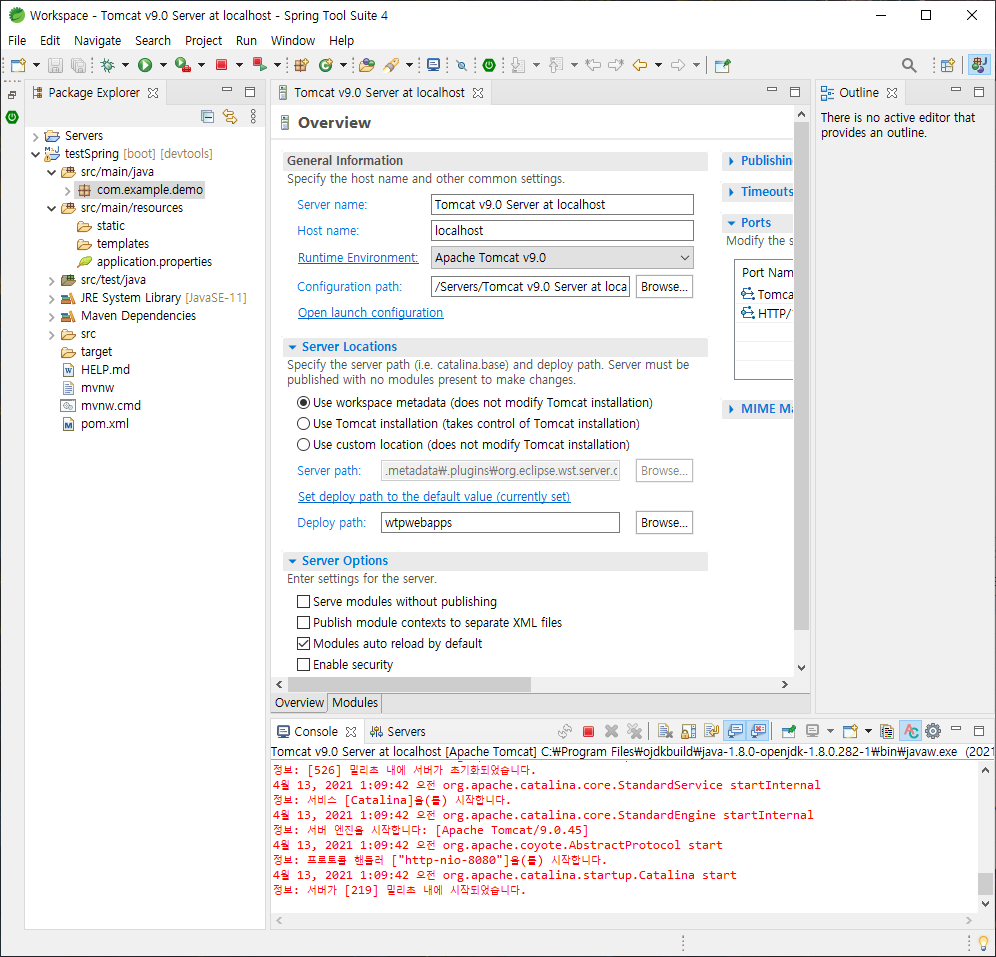The height and width of the screenshot is (957, 996).
Task: Click Link with Editor icon in Package Explorer
Action: pos(230,116)
